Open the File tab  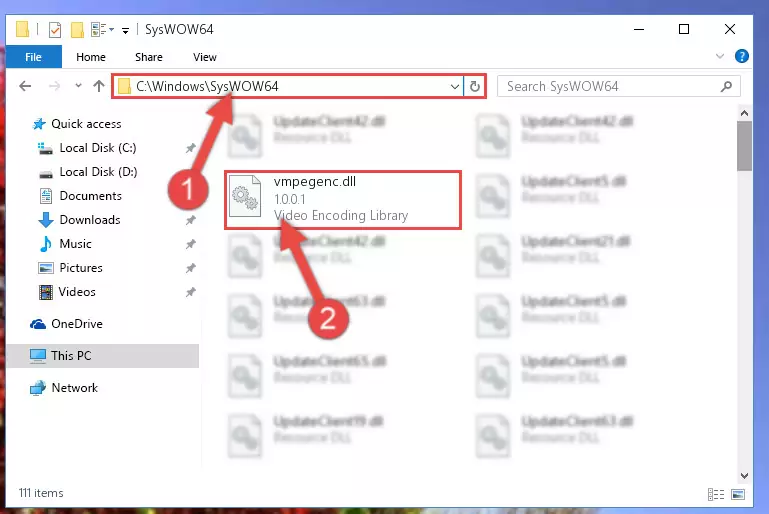pyautogui.click(x=33, y=57)
